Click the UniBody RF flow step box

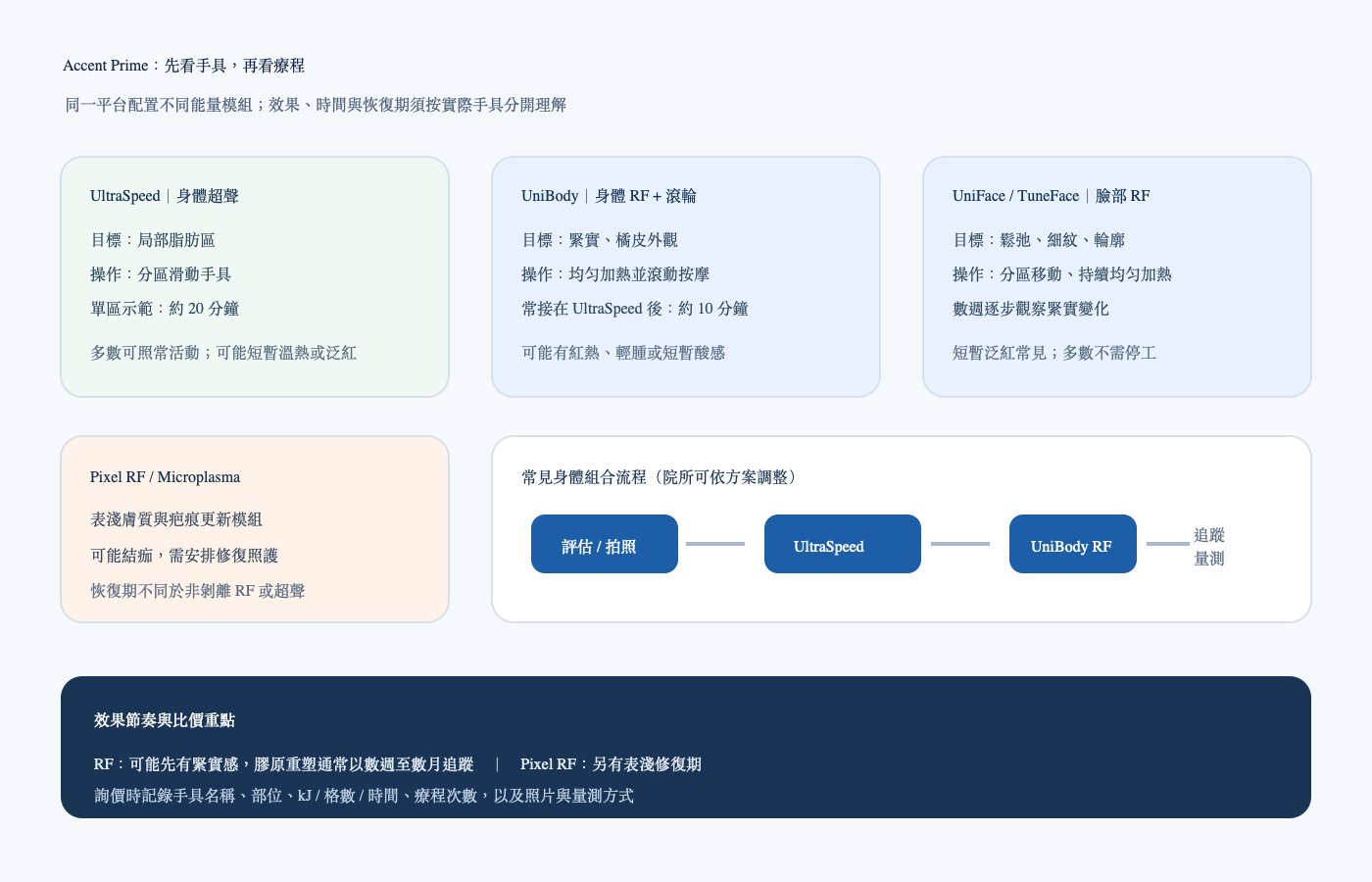(x=1073, y=544)
